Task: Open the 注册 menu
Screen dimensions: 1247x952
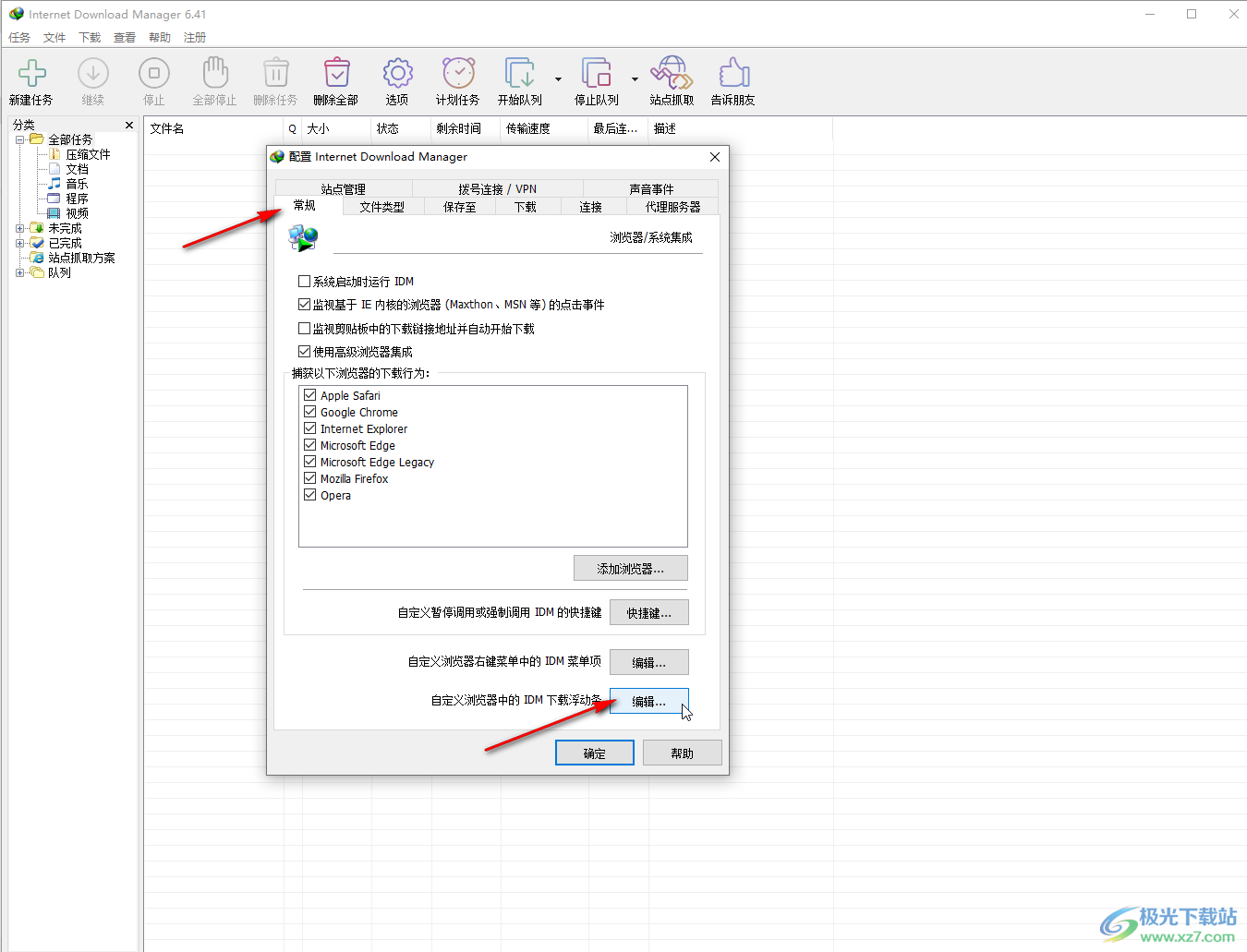Action: [195, 38]
